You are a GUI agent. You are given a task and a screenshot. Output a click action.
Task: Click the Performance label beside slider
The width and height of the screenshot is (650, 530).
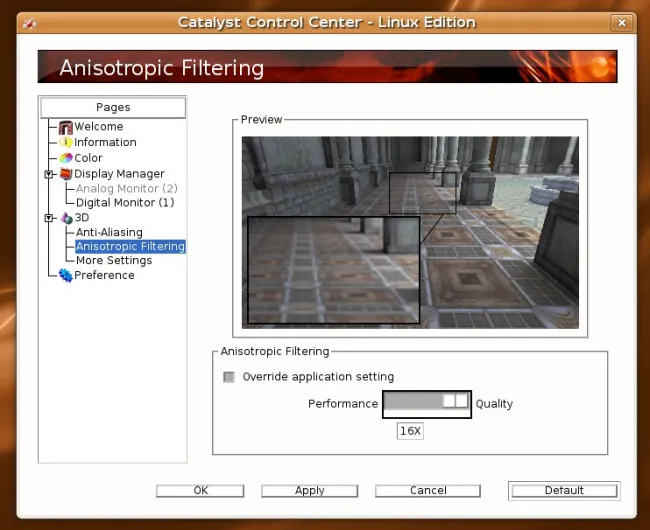point(343,404)
